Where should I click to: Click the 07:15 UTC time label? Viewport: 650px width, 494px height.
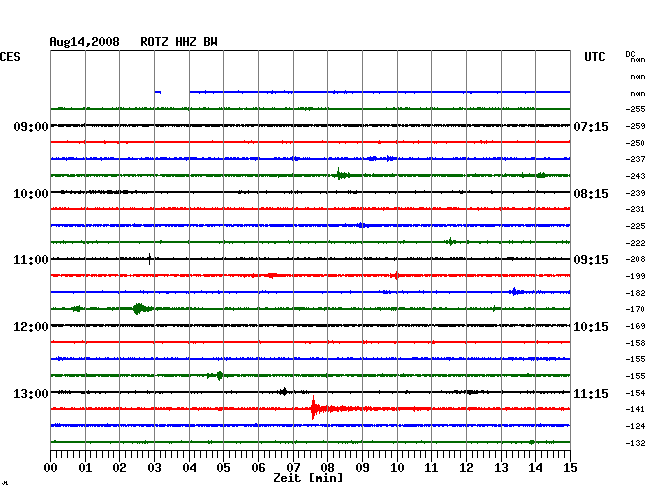(591, 126)
